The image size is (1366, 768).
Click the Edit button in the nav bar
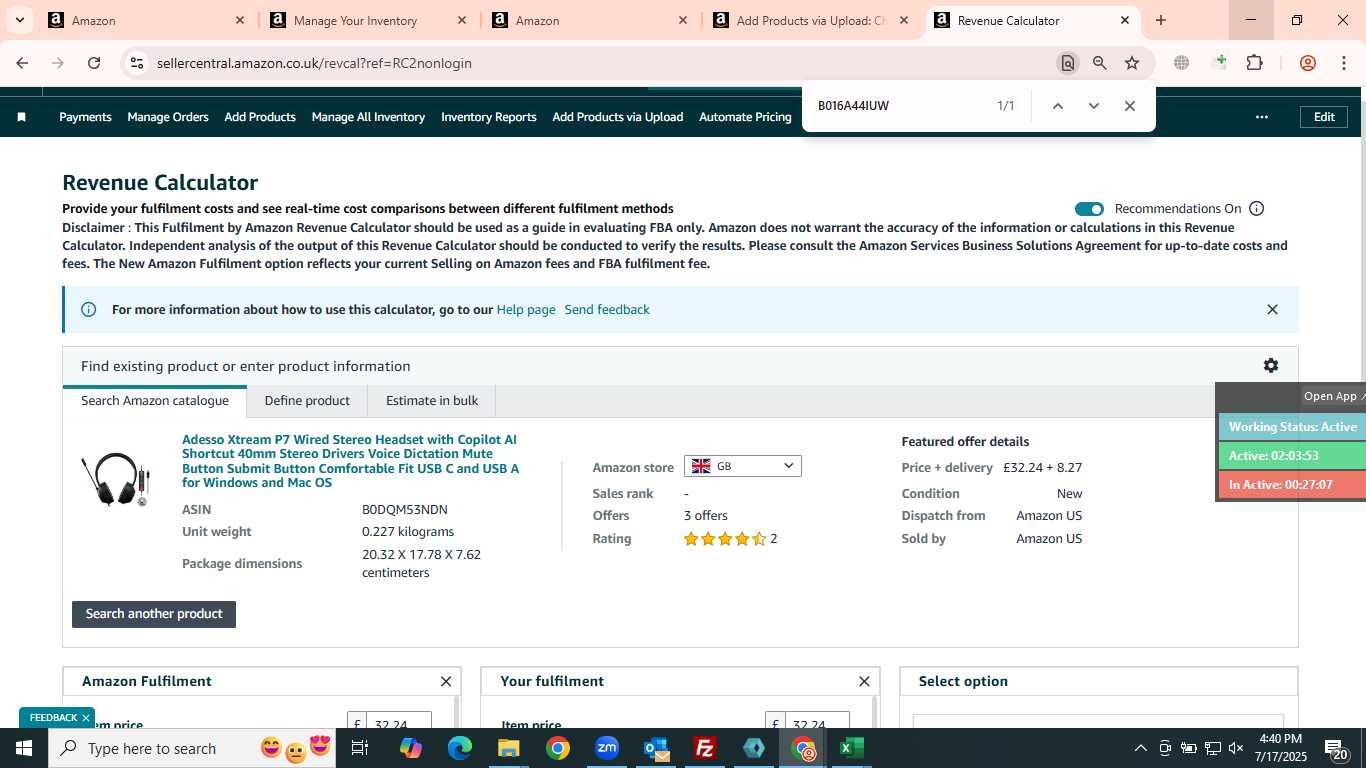1324,117
